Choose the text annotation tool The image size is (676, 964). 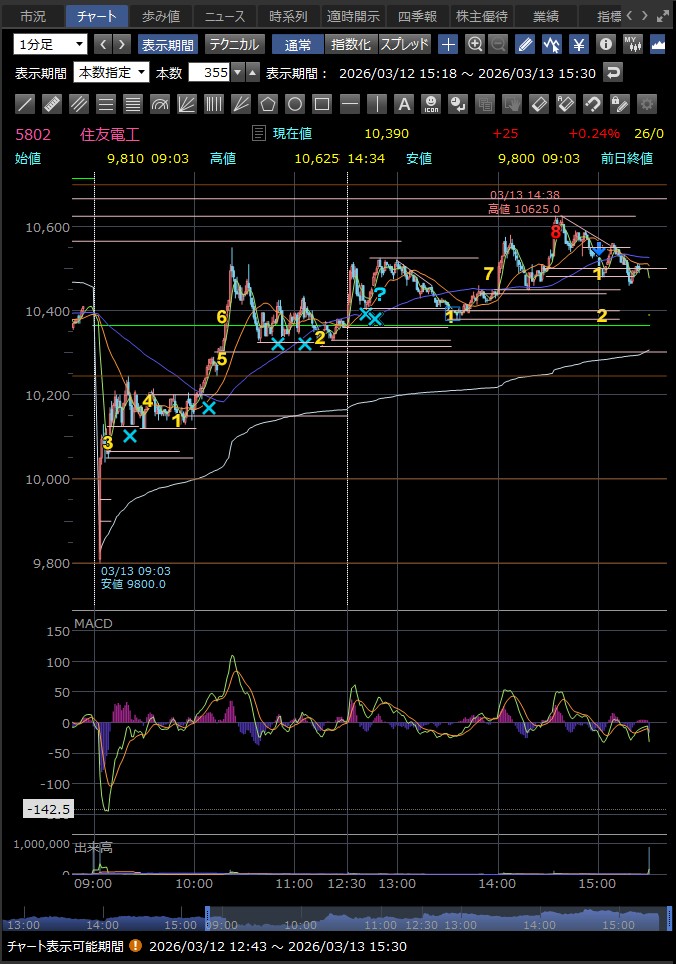(x=403, y=104)
